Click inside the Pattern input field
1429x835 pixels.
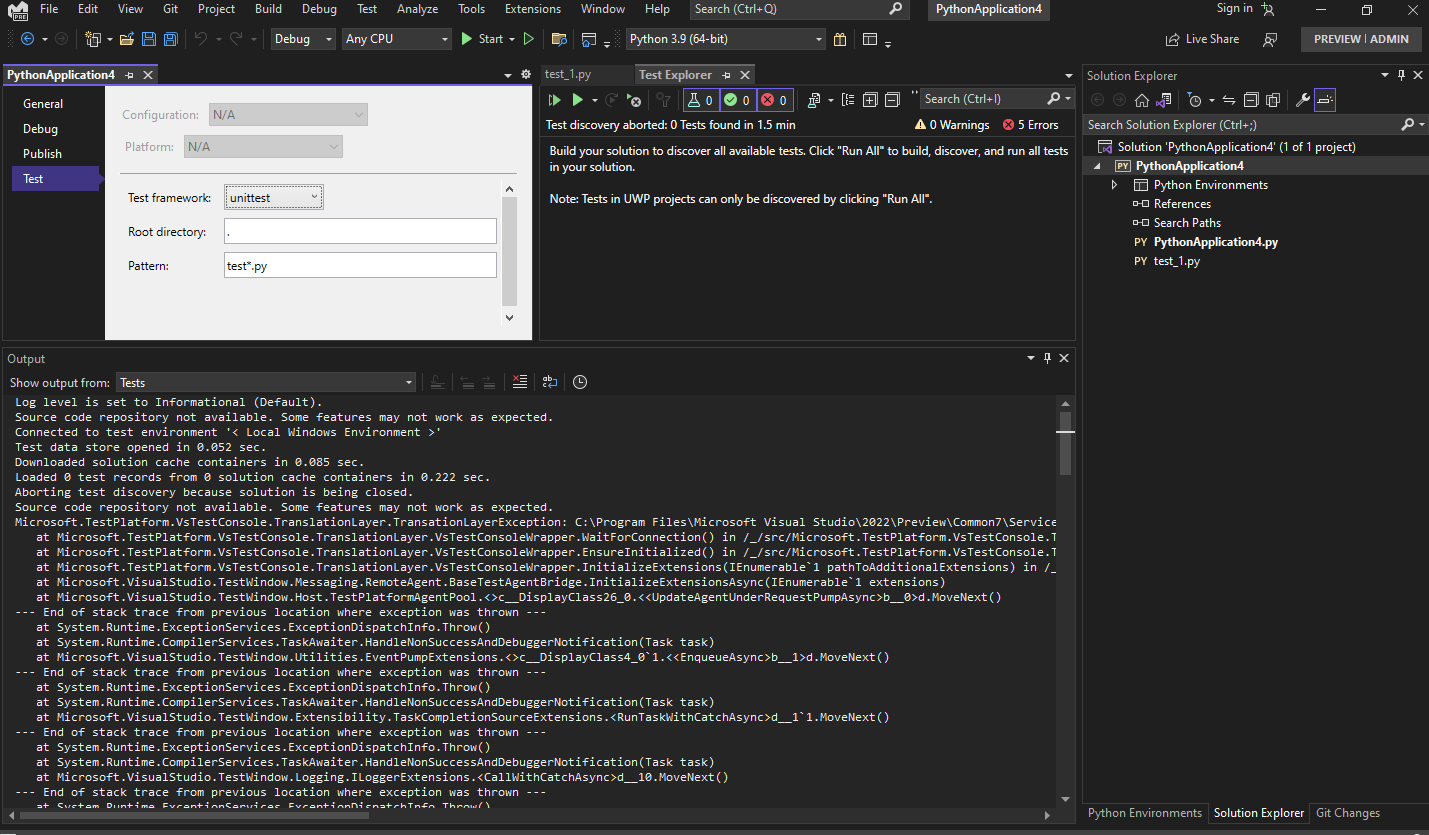(360, 264)
